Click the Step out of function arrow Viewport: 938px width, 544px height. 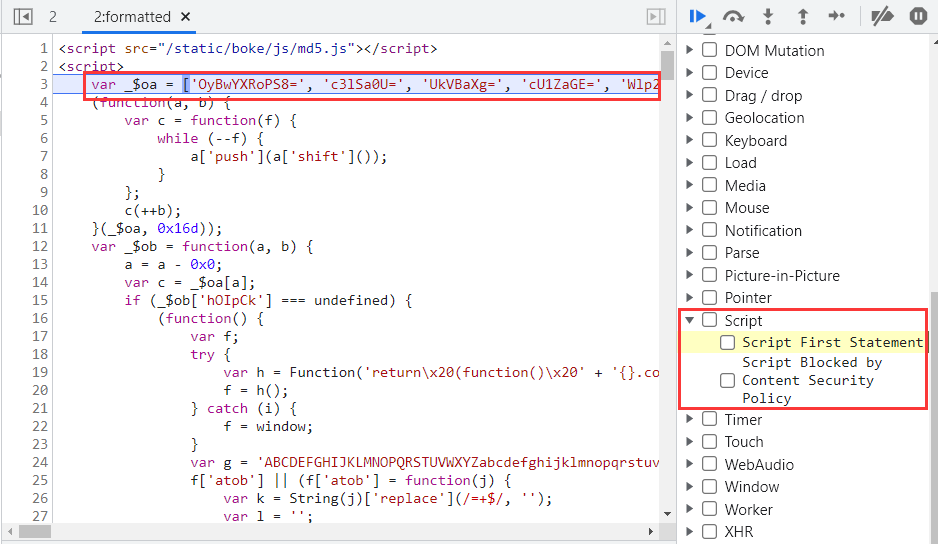tap(802, 16)
